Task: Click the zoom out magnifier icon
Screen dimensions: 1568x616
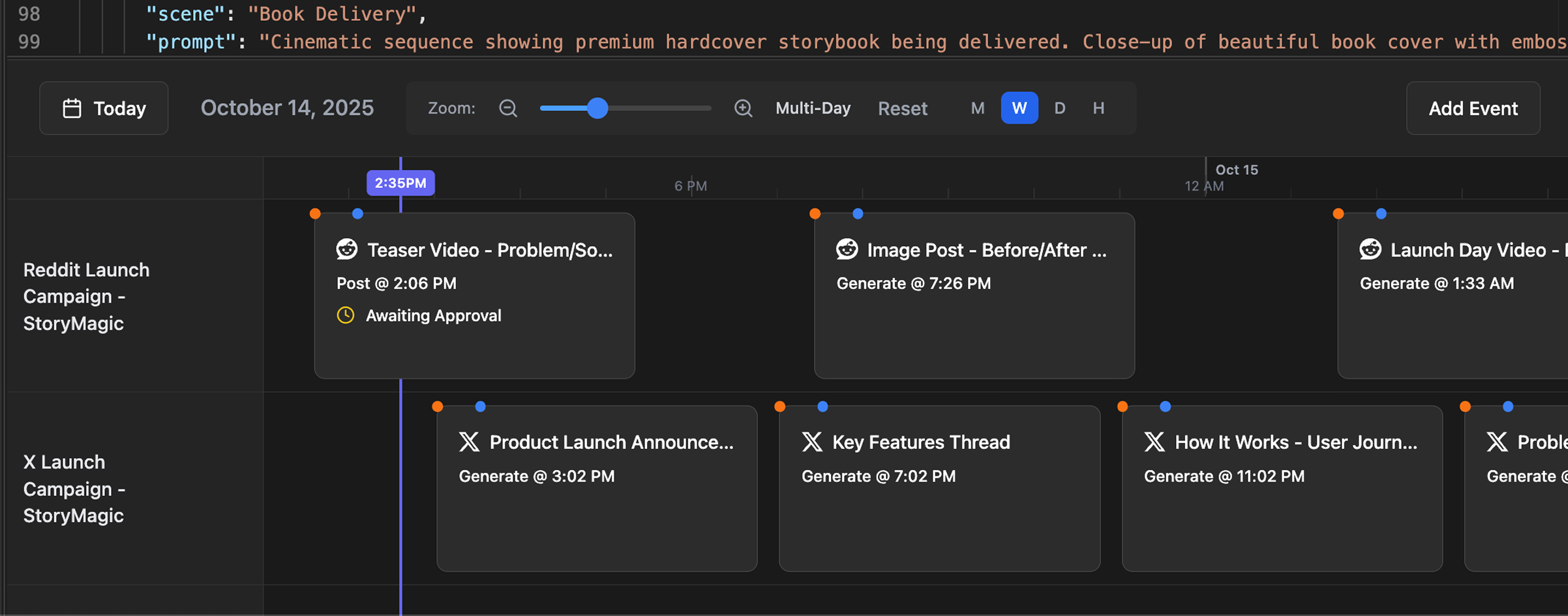Action: (x=508, y=108)
